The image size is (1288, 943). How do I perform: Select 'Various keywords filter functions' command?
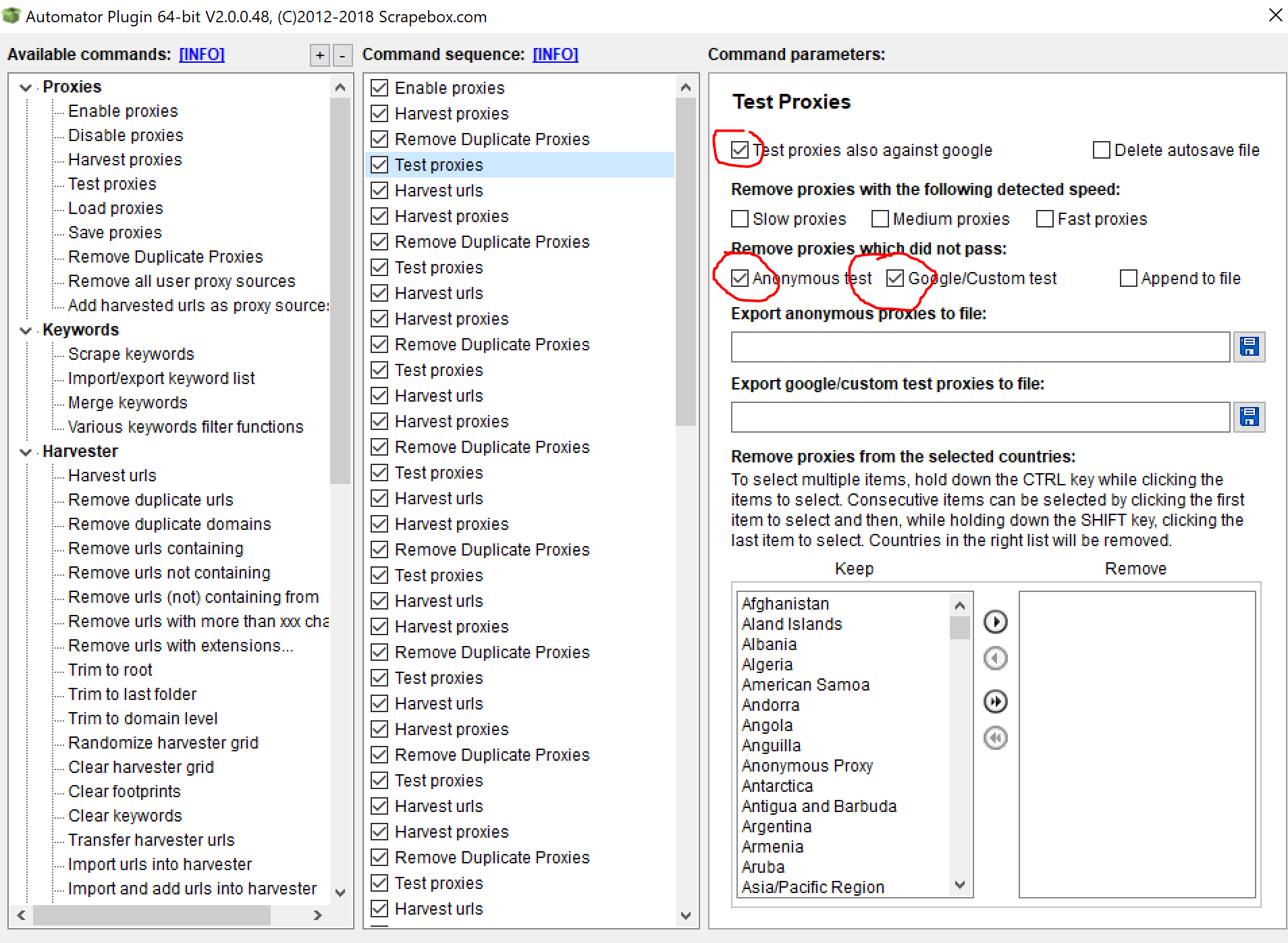(186, 427)
